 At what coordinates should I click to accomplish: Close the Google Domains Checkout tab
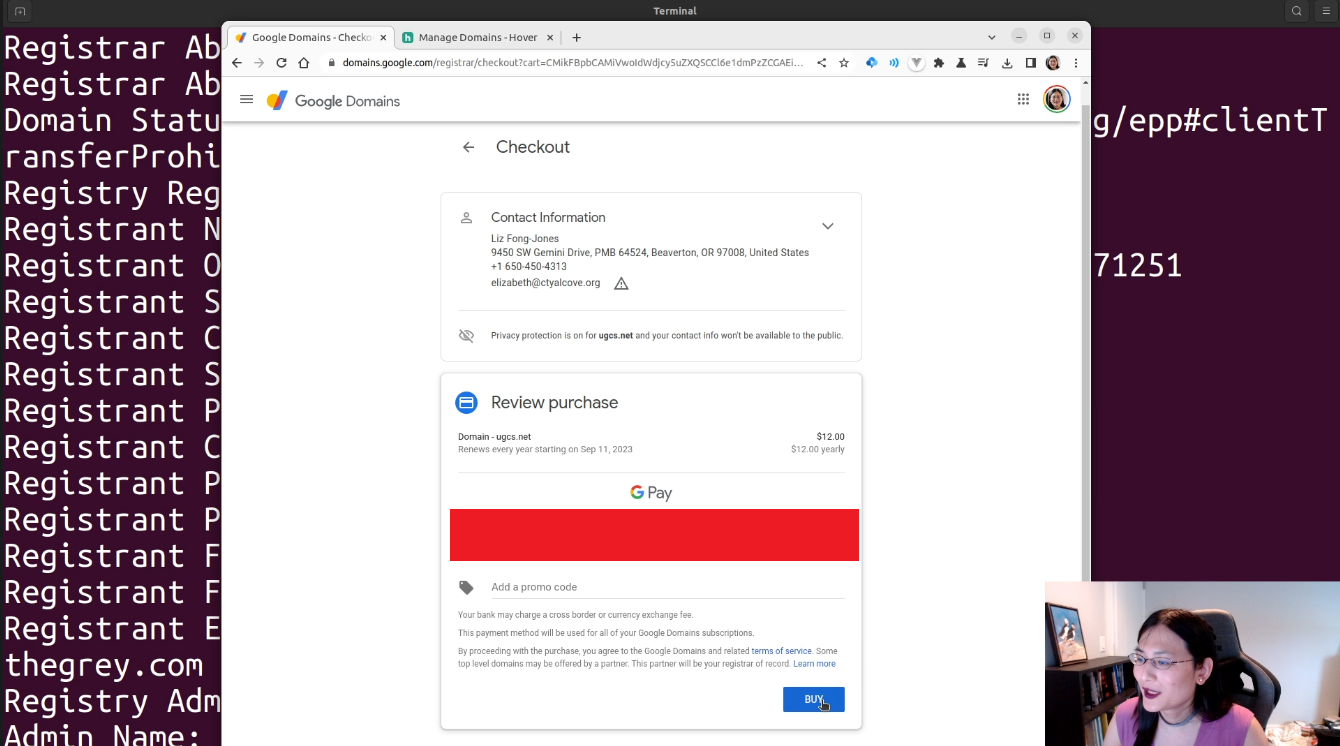point(383,37)
